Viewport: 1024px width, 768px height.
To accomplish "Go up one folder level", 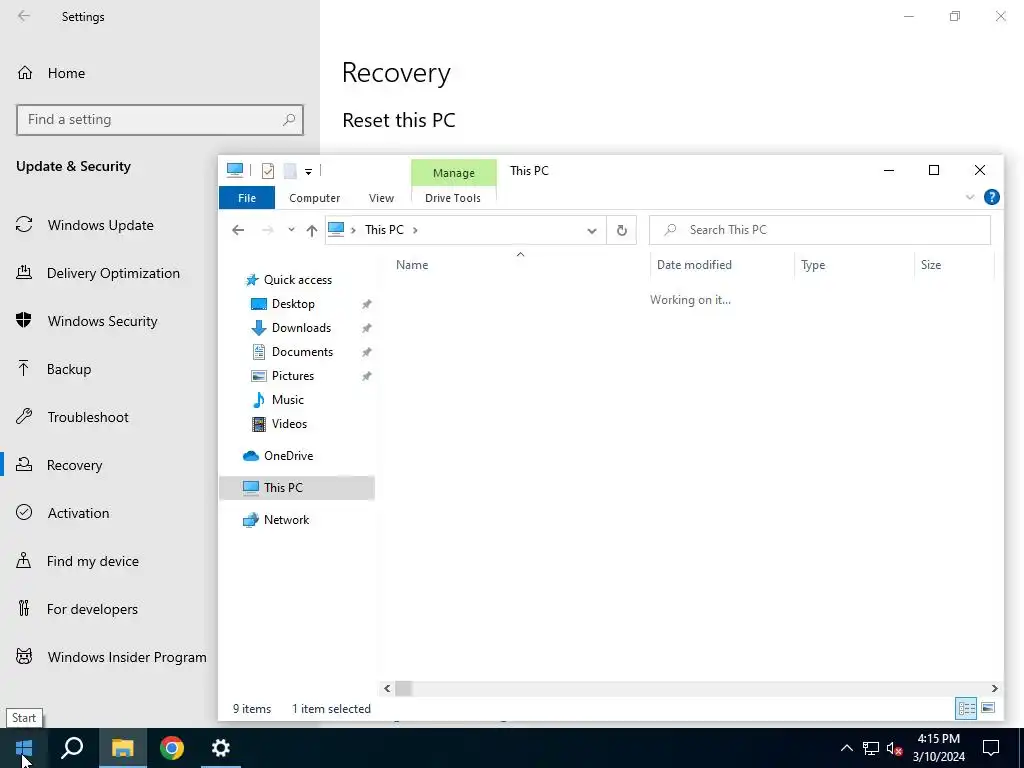I will click(312, 230).
